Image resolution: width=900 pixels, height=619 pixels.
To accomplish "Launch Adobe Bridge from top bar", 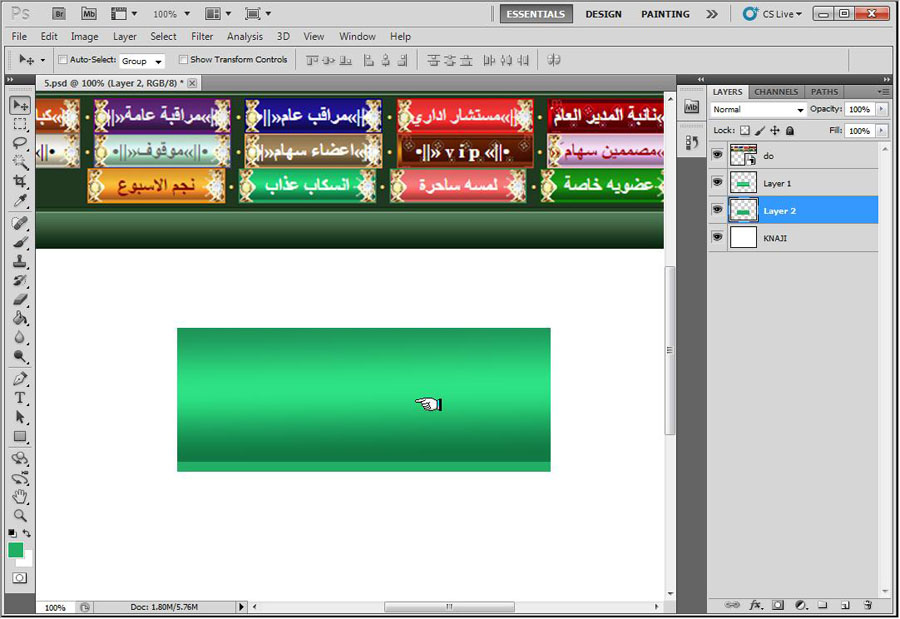I will point(60,14).
